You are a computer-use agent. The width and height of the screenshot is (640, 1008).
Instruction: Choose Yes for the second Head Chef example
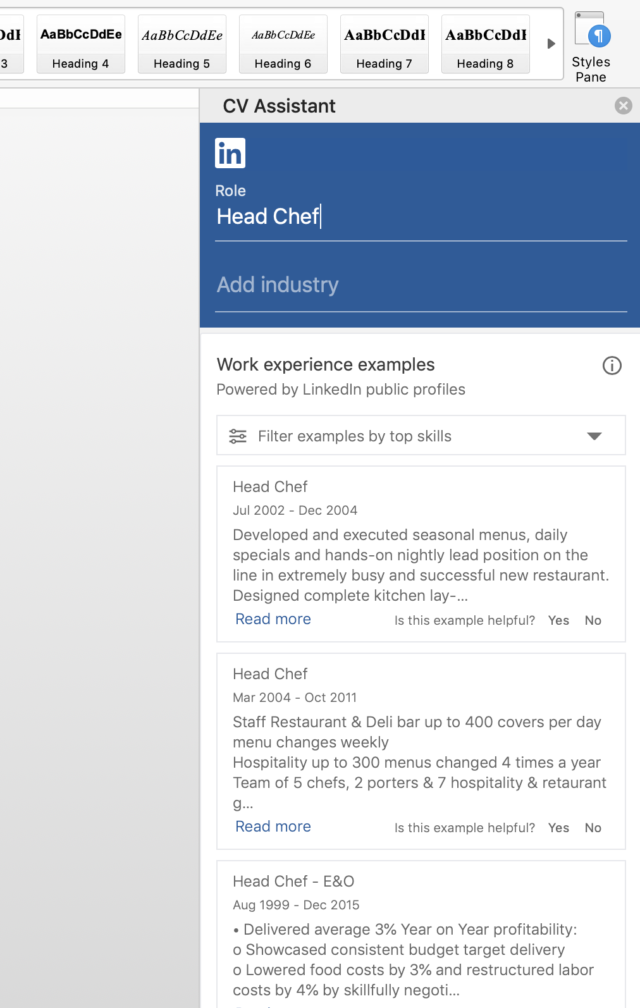coord(558,827)
